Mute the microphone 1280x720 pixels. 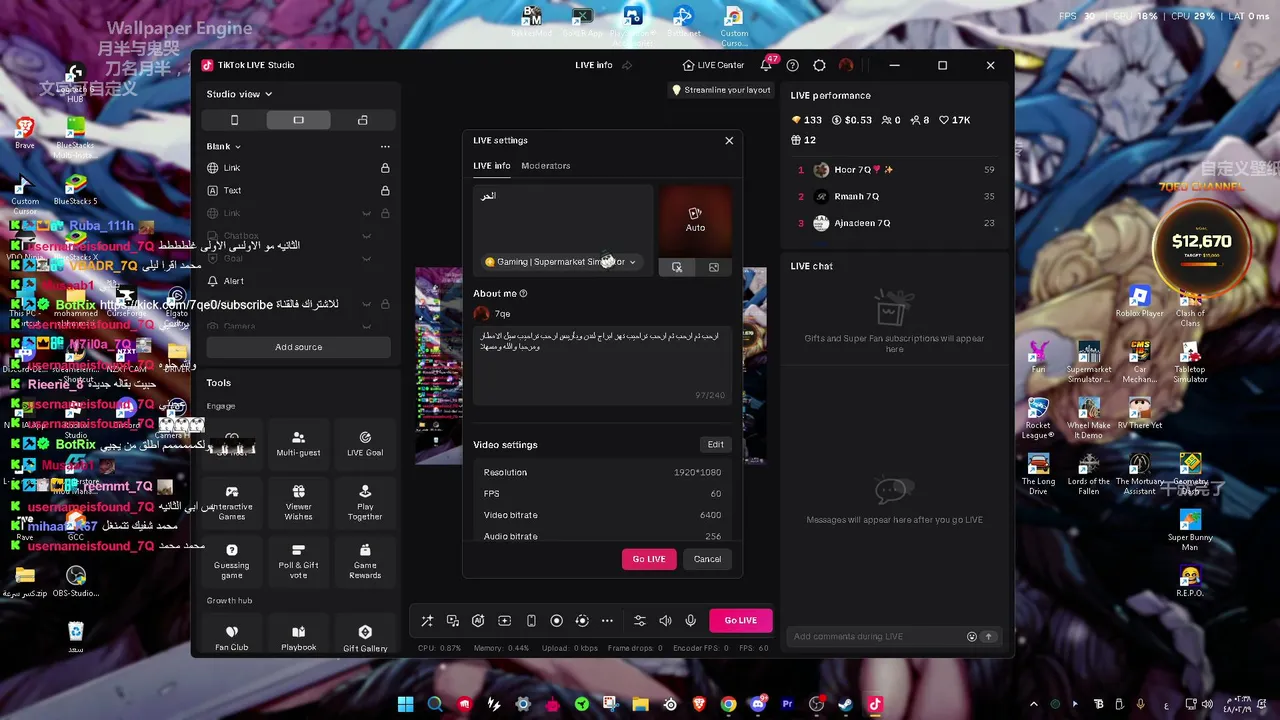(690, 621)
